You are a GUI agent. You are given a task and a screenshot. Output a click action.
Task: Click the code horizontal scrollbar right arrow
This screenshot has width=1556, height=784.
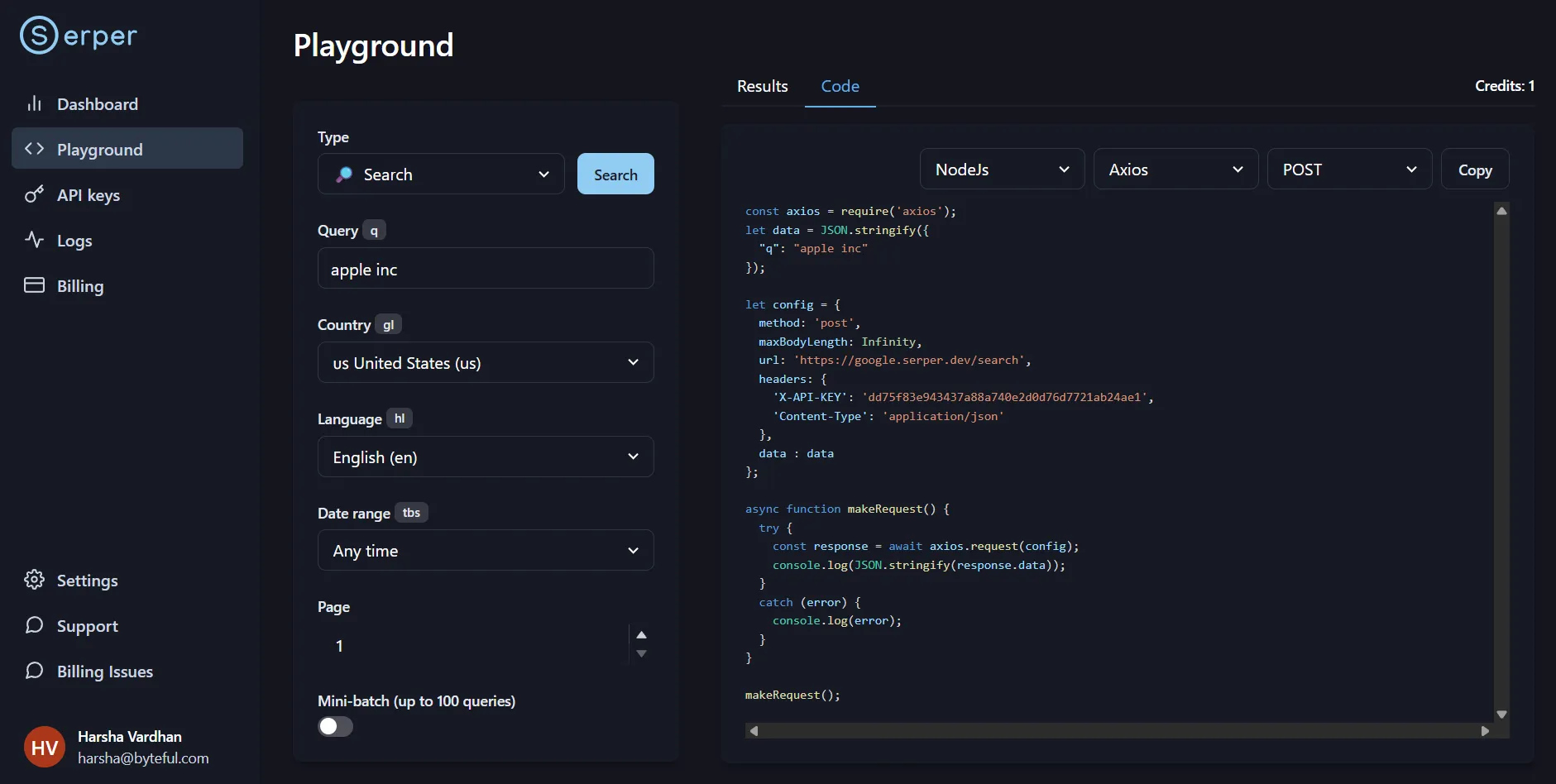click(x=1486, y=731)
